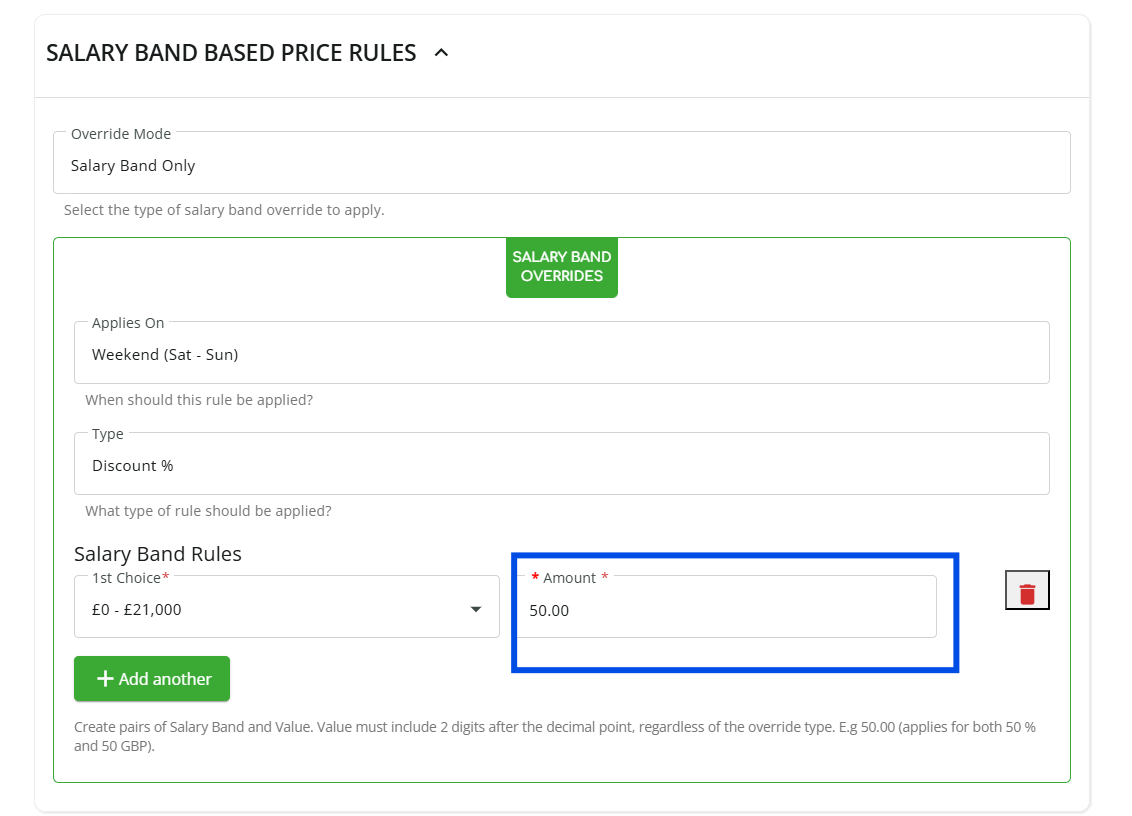
Task: Click the Override Mode field label
Action: pyautogui.click(x=121, y=134)
